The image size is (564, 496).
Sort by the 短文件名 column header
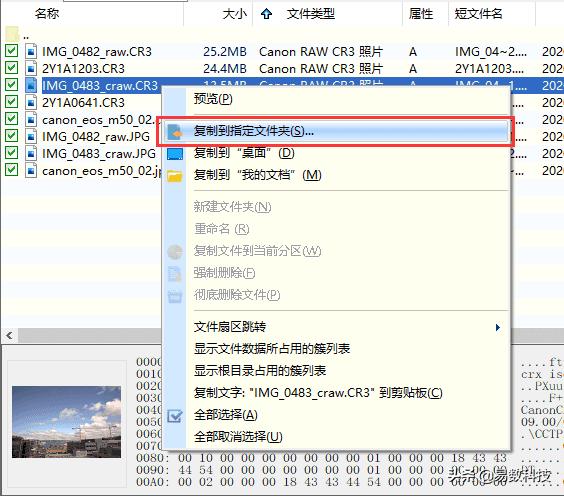click(478, 14)
